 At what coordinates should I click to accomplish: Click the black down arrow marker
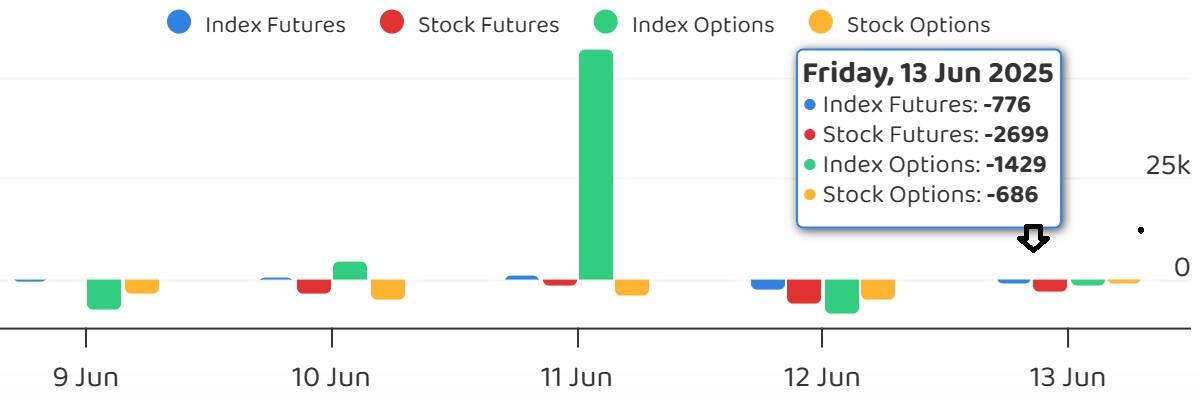[1033, 239]
